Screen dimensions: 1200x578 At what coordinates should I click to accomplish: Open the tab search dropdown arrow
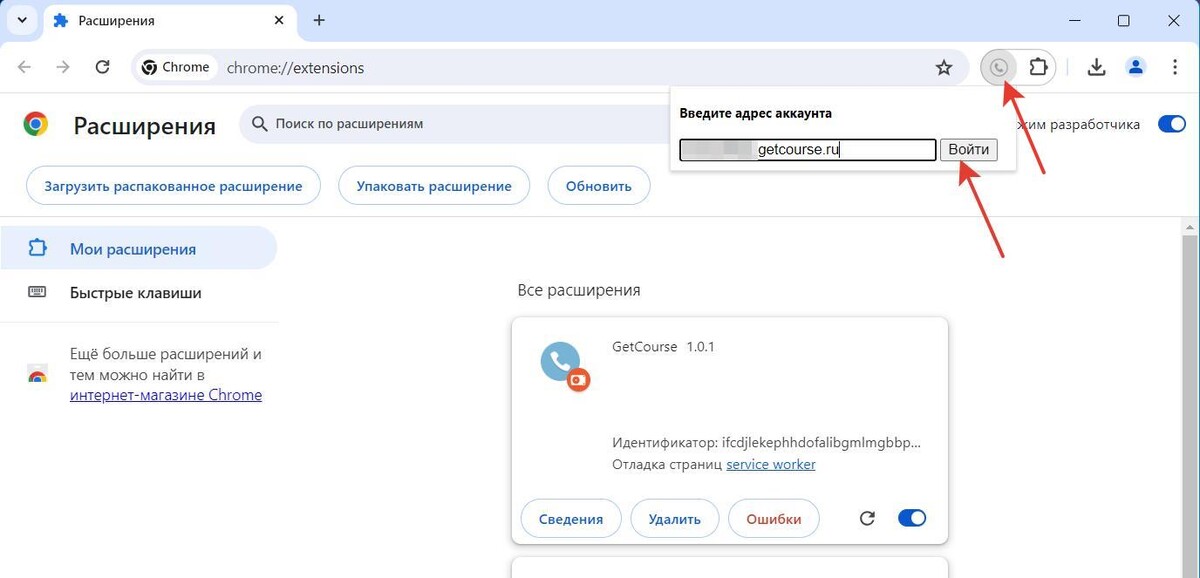pyautogui.click(x=21, y=20)
